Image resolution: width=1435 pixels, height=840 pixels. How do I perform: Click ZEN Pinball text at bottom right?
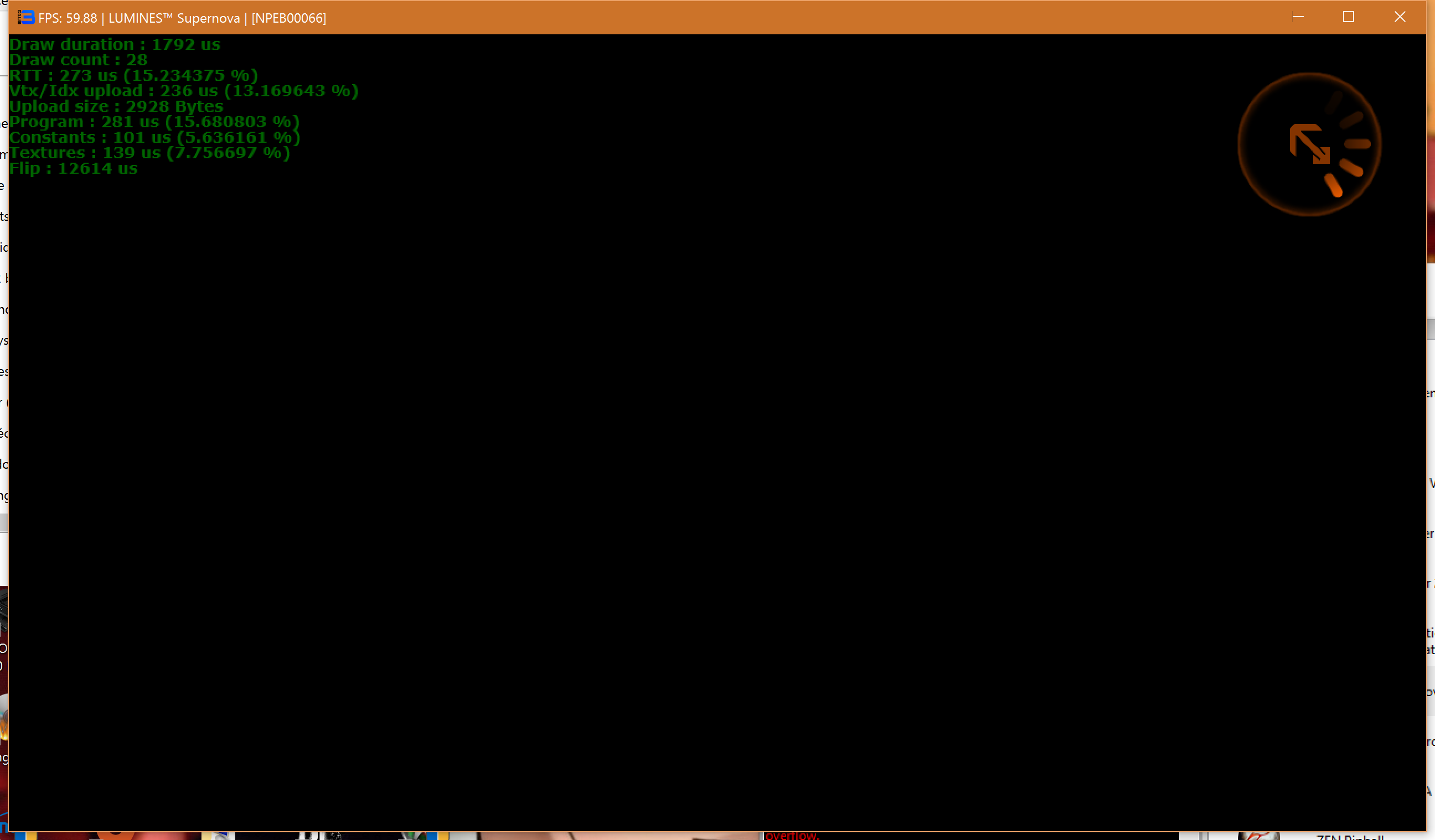tap(1350, 837)
